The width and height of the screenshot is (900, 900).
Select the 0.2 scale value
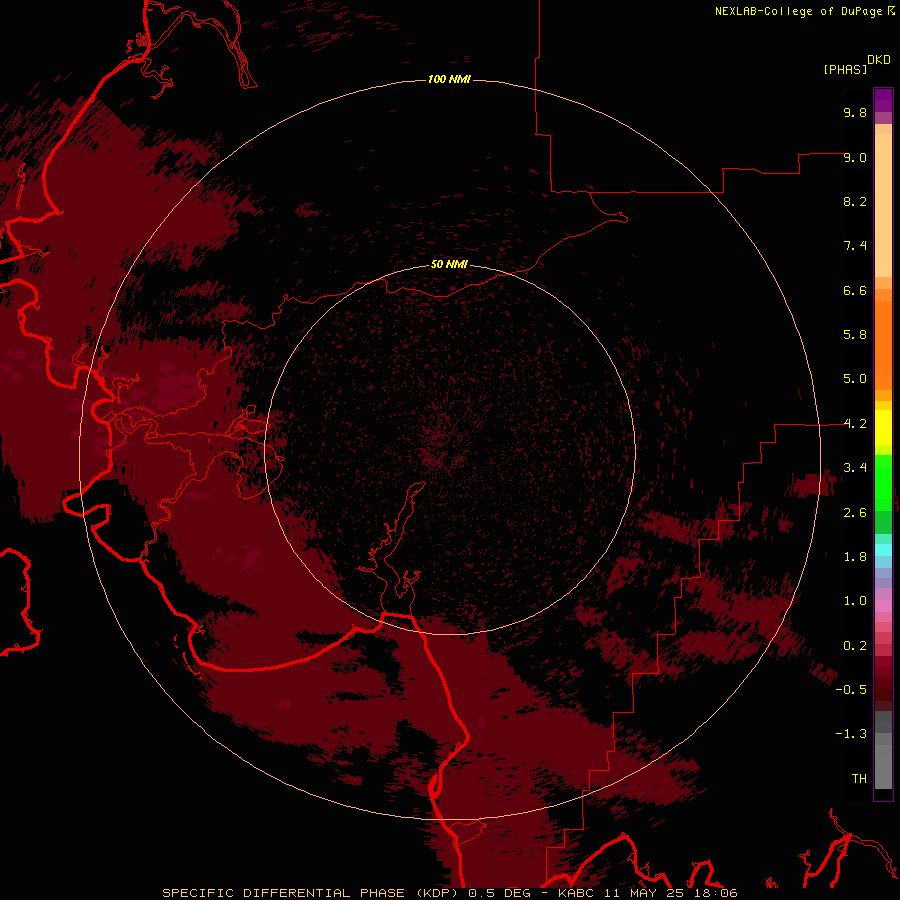point(855,646)
